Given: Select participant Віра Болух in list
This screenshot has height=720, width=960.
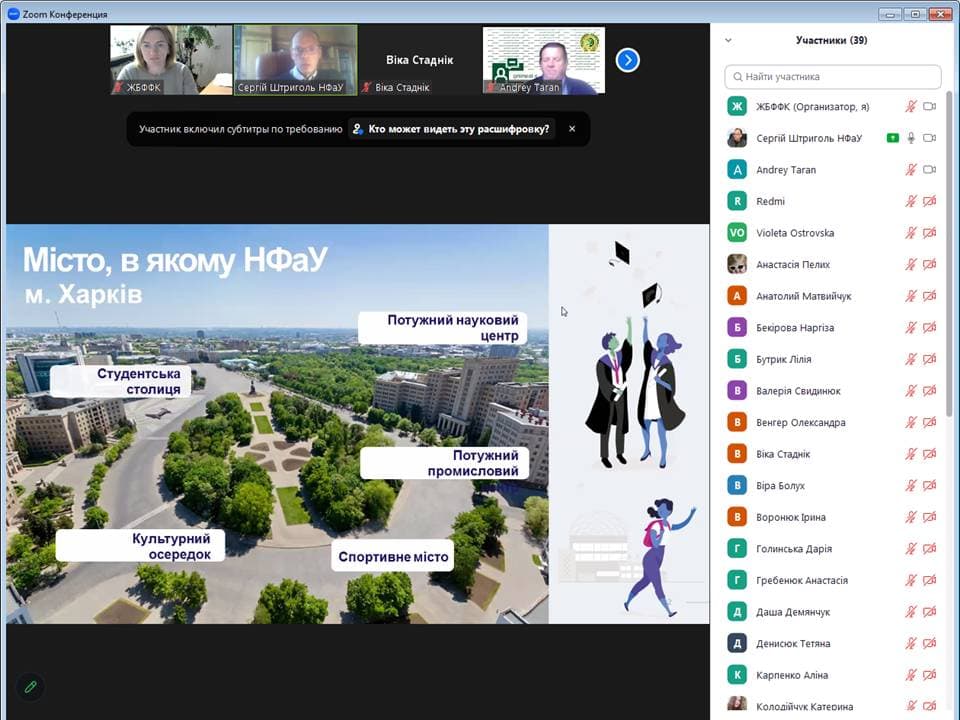Looking at the screenshot, I should 833,486.
